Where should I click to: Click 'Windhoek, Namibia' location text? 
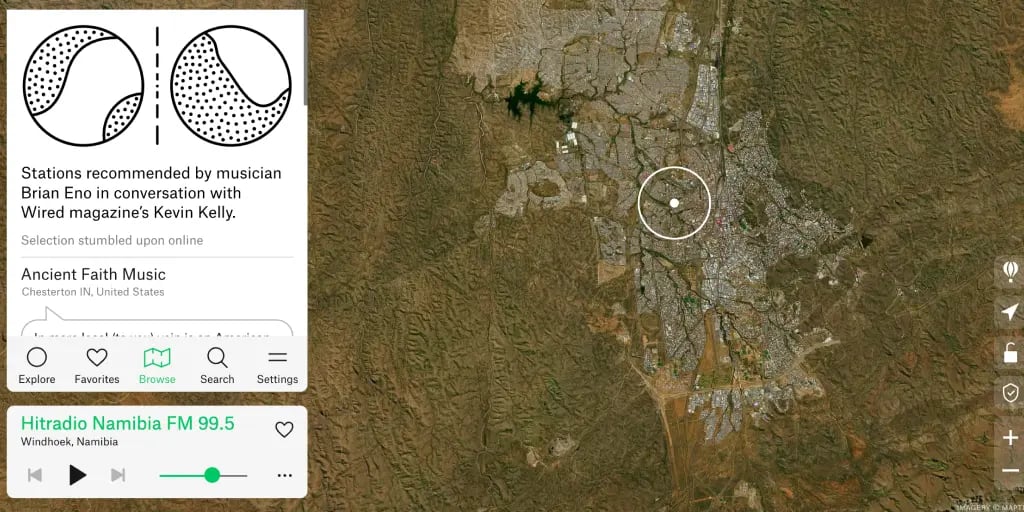click(x=69, y=442)
